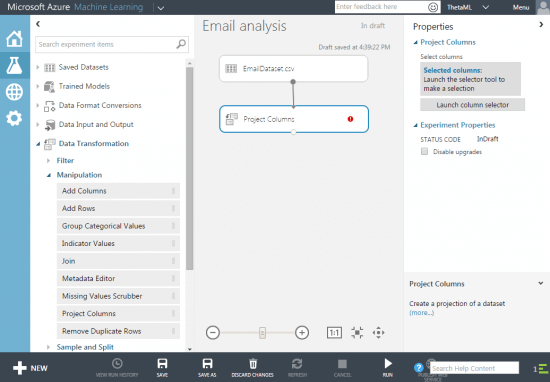The width and height of the screenshot is (550, 382).
Task: Open the Home section in the sidebar
Action: coord(14,39)
